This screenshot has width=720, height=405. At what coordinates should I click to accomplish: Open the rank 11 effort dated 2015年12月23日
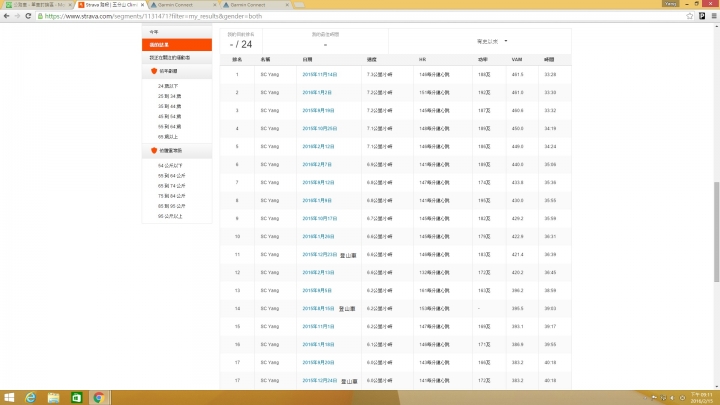pyautogui.click(x=320, y=254)
